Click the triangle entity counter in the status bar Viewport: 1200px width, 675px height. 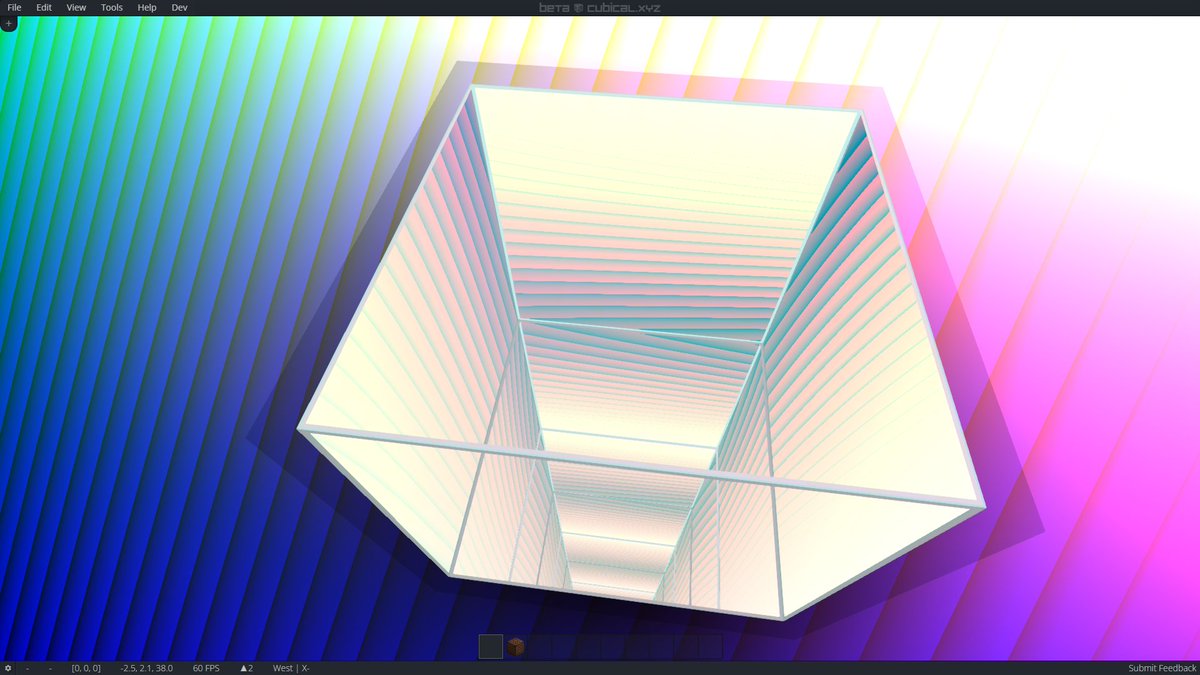(246, 668)
